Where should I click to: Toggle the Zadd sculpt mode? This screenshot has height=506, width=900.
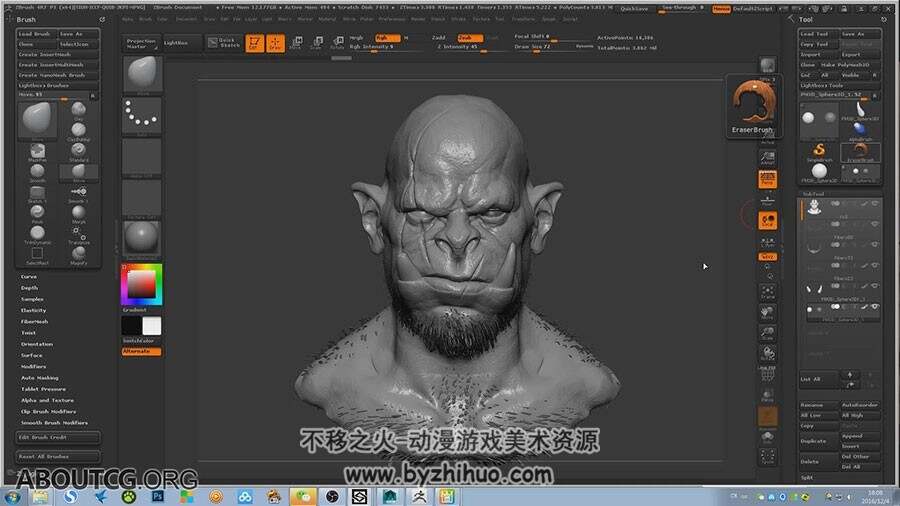tap(439, 38)
